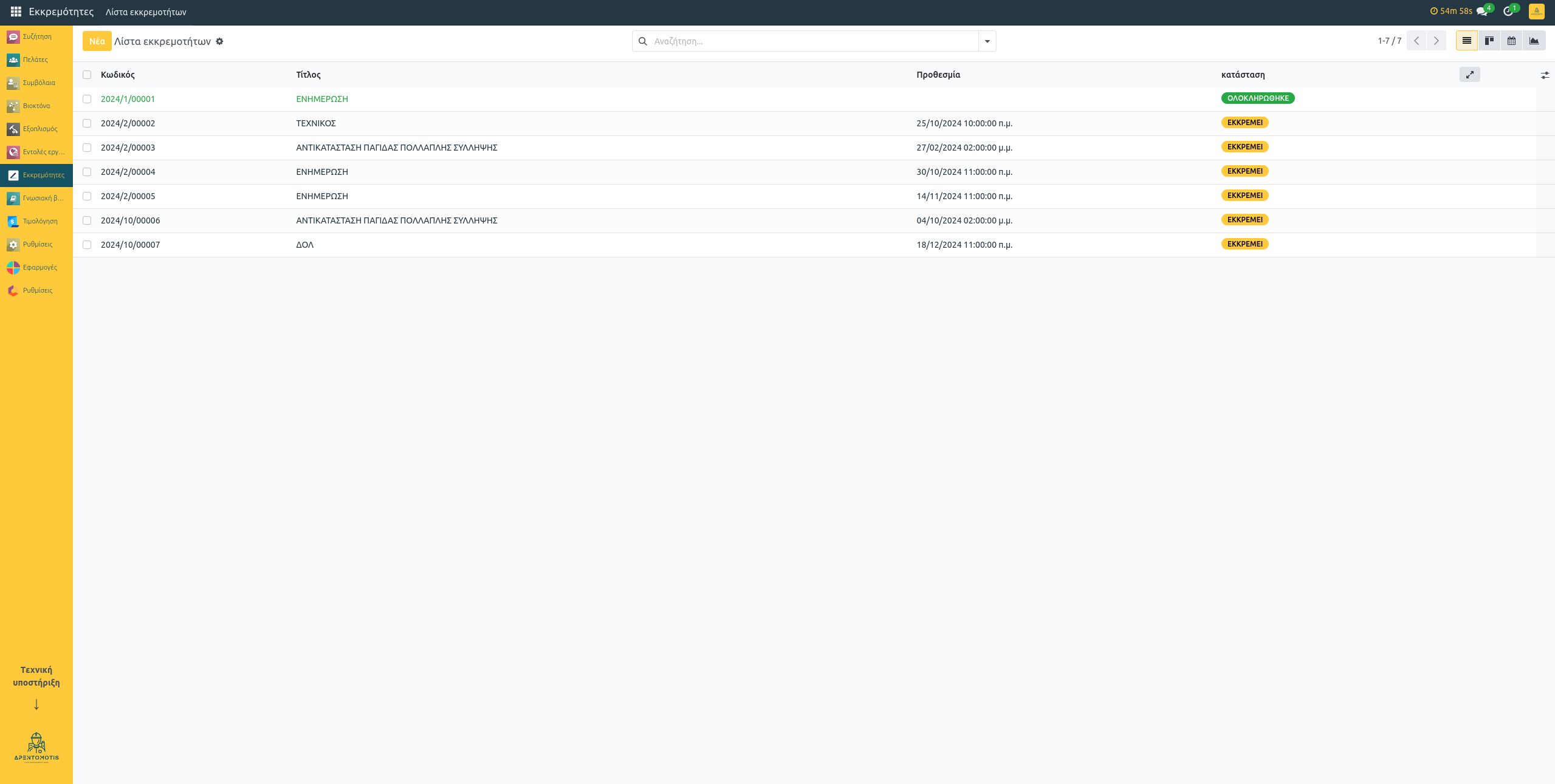The width and height of the screenshot is (1555, 784).
Task: Switch to calendar view
Action: tap(1511, 41)
